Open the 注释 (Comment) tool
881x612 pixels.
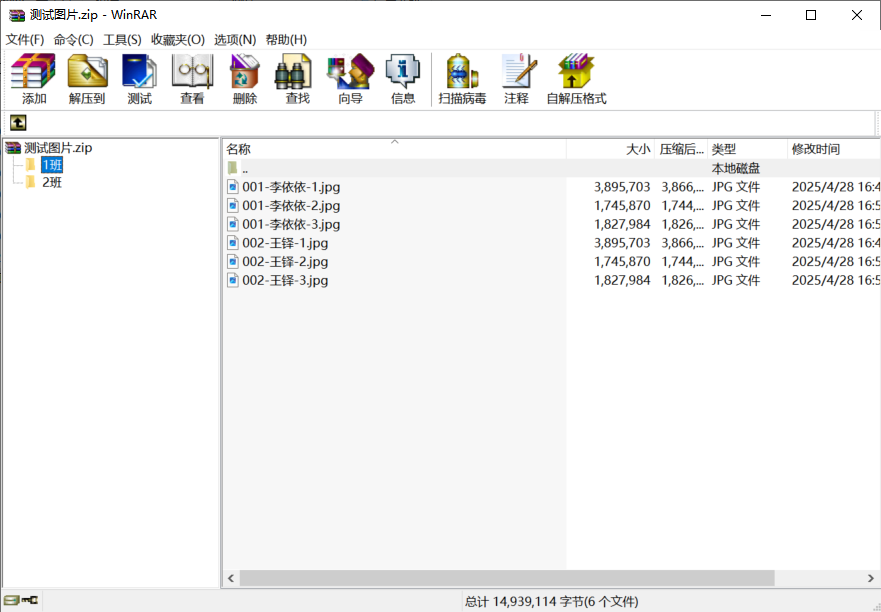point(517,79)
